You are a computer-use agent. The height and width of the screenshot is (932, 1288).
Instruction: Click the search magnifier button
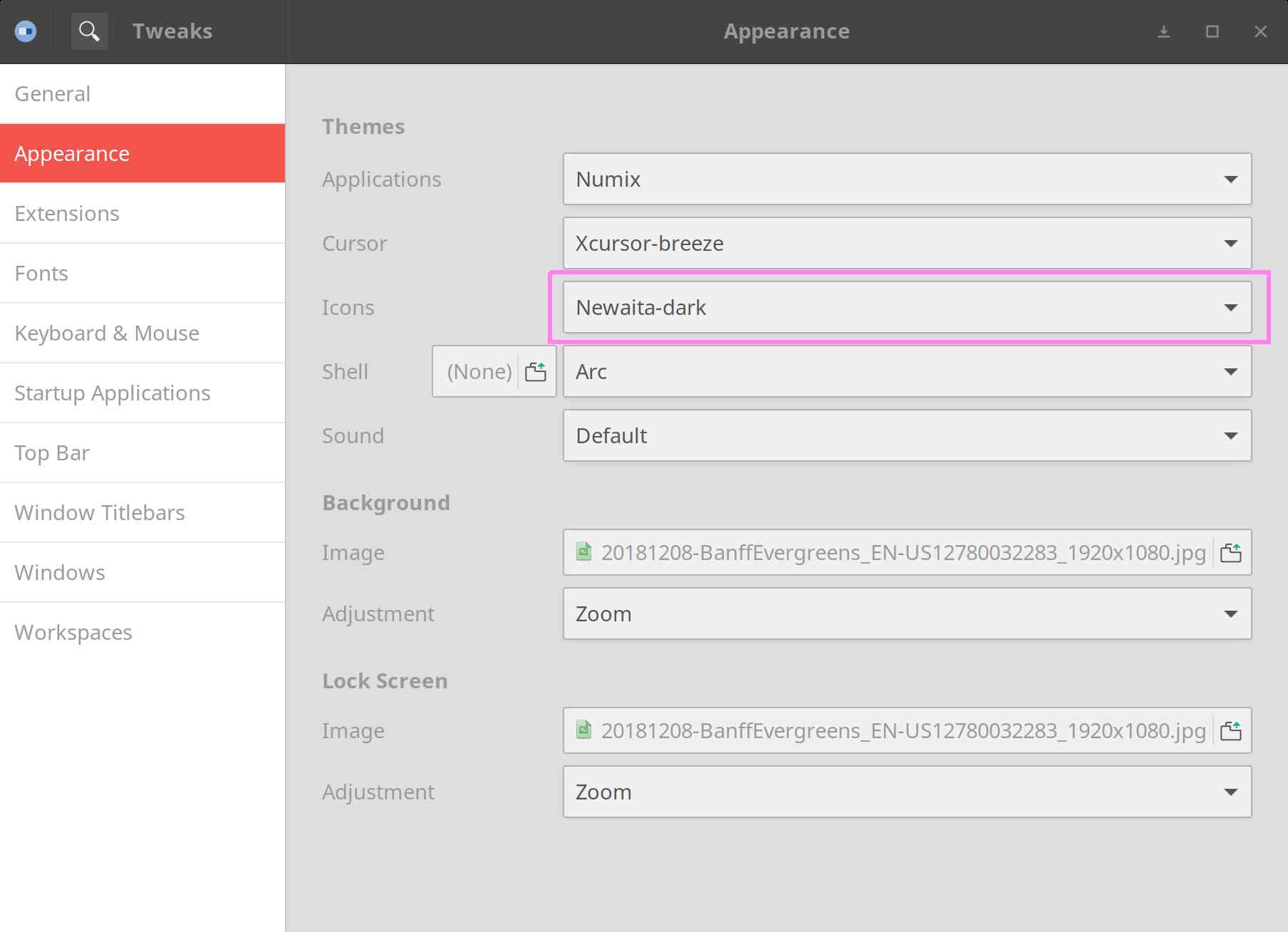[x=89, y=31]
